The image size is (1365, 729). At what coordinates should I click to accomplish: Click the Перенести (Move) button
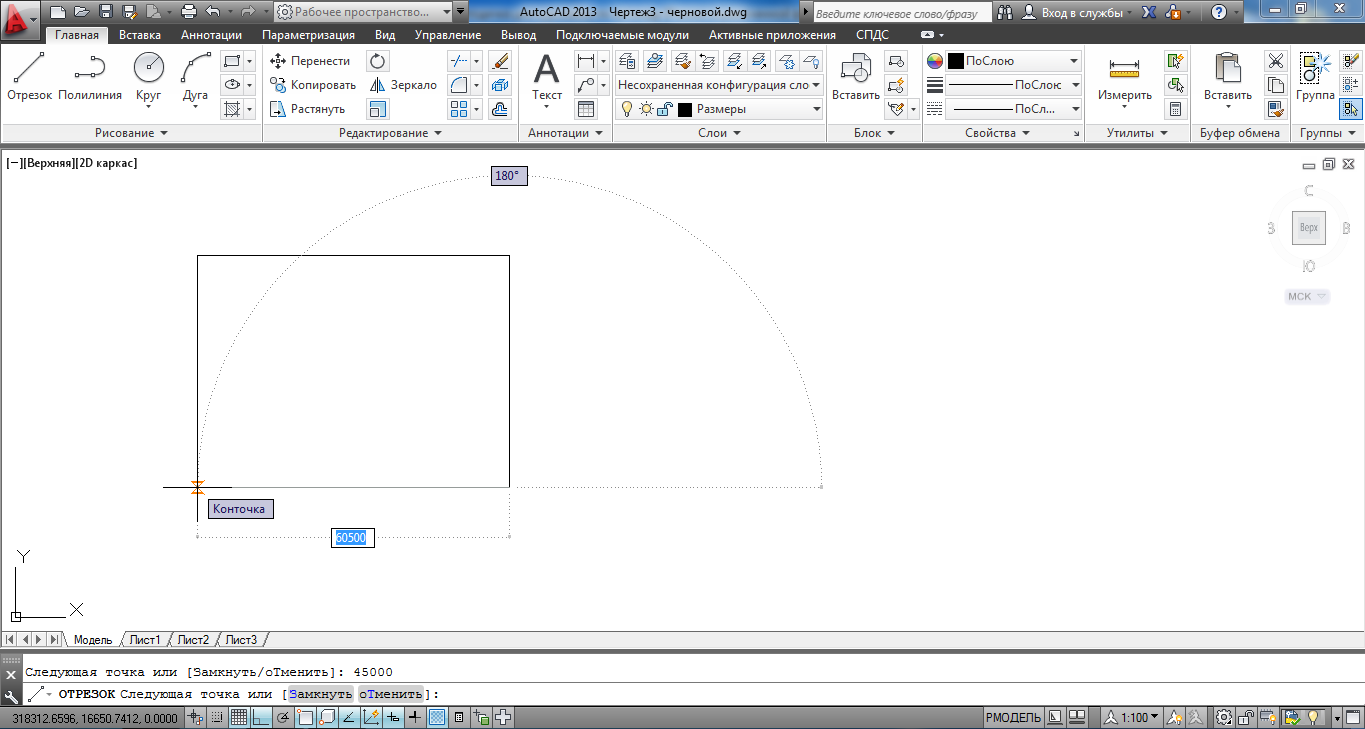click(310, 61)
